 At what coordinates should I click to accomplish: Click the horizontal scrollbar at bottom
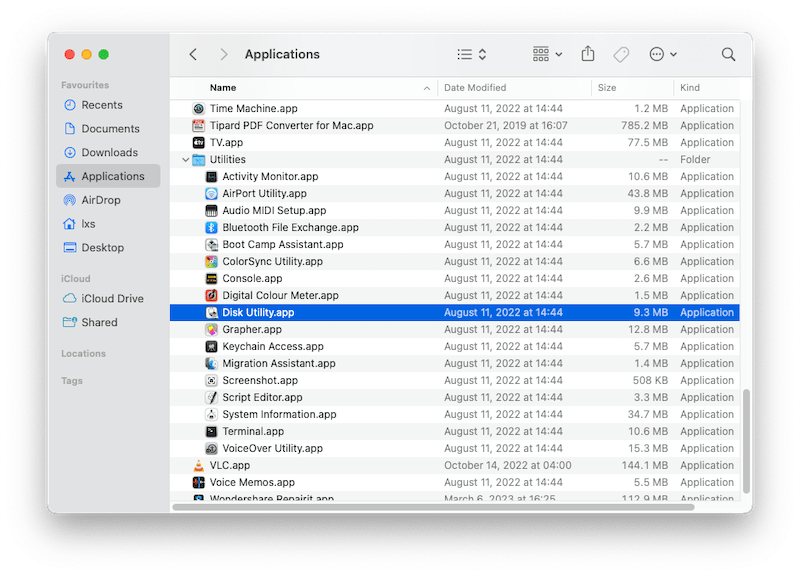click(x=433, y=507)
